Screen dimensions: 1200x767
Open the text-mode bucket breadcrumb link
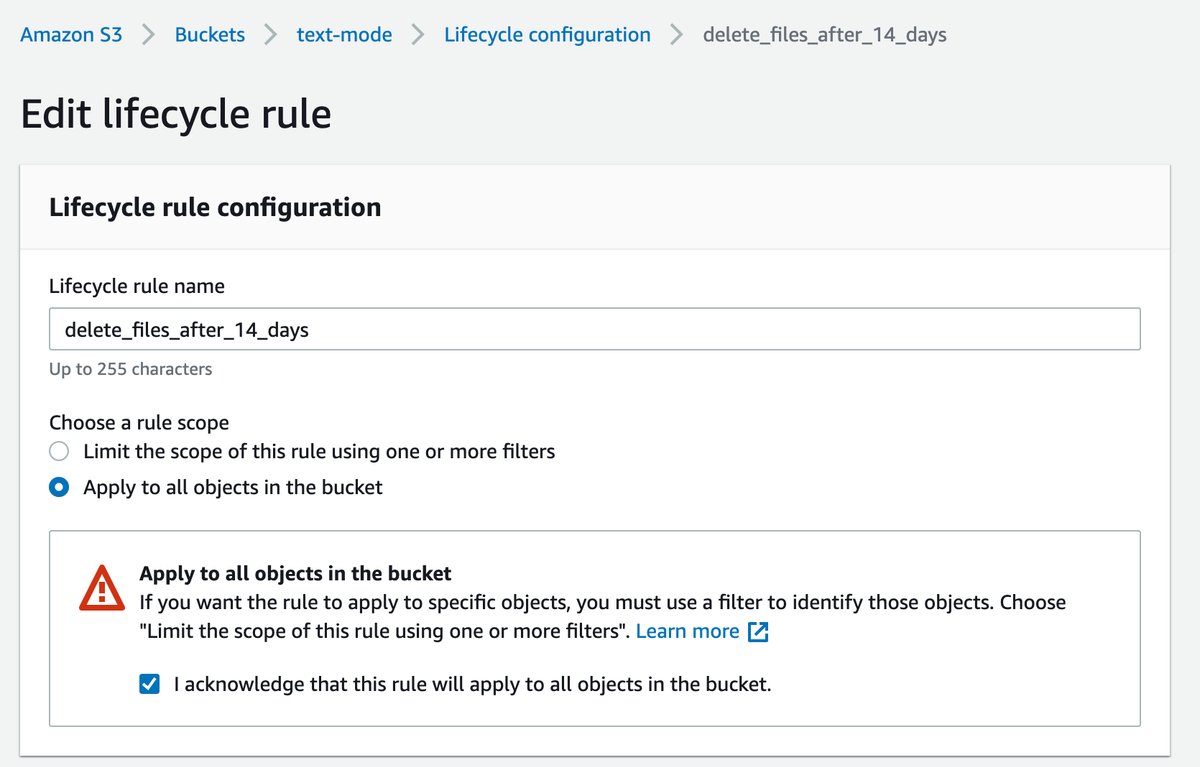pyautogui.click(x=344, y=33)
